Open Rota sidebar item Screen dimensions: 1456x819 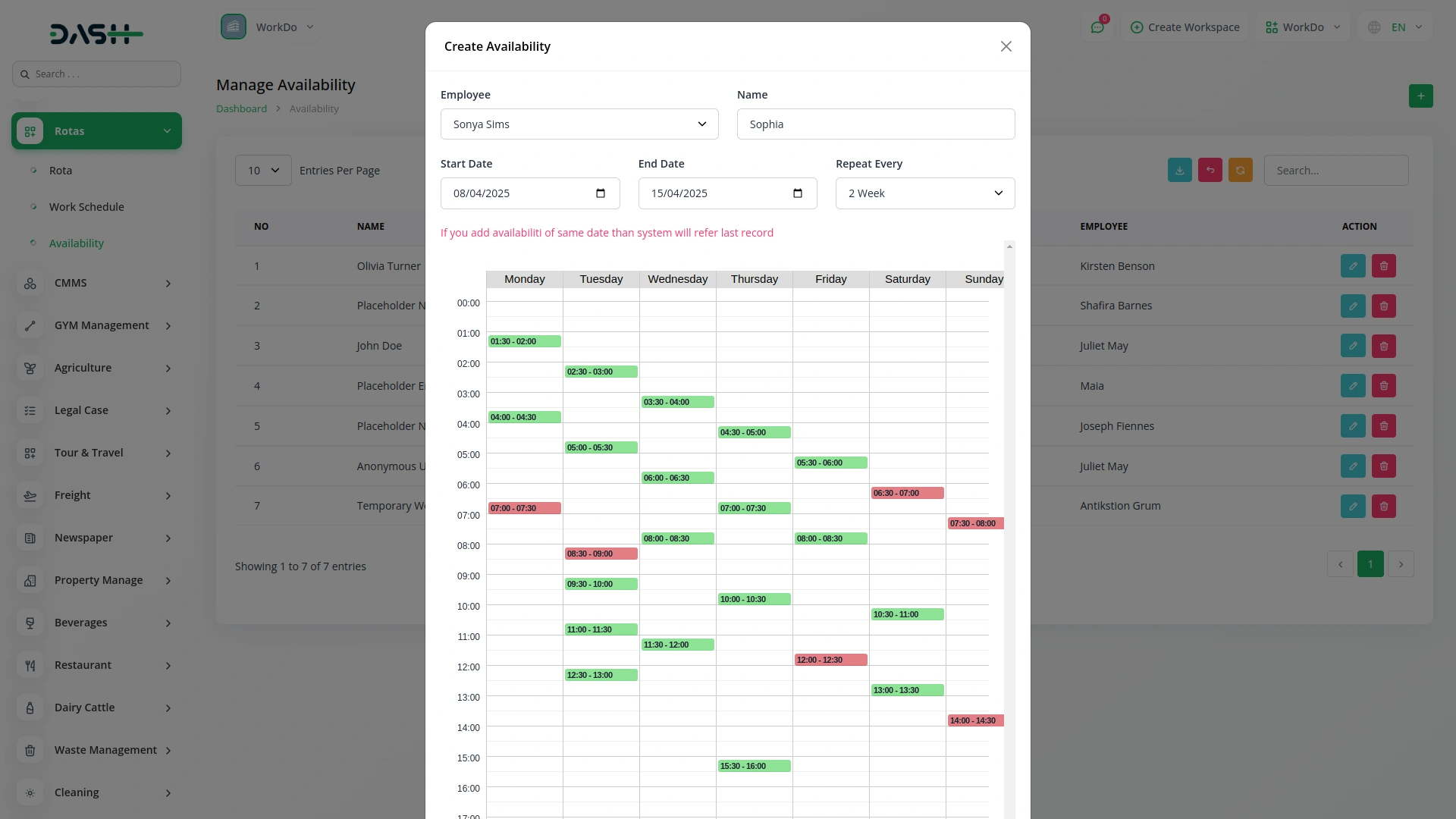pyautogui.click(x=61, y=171)
